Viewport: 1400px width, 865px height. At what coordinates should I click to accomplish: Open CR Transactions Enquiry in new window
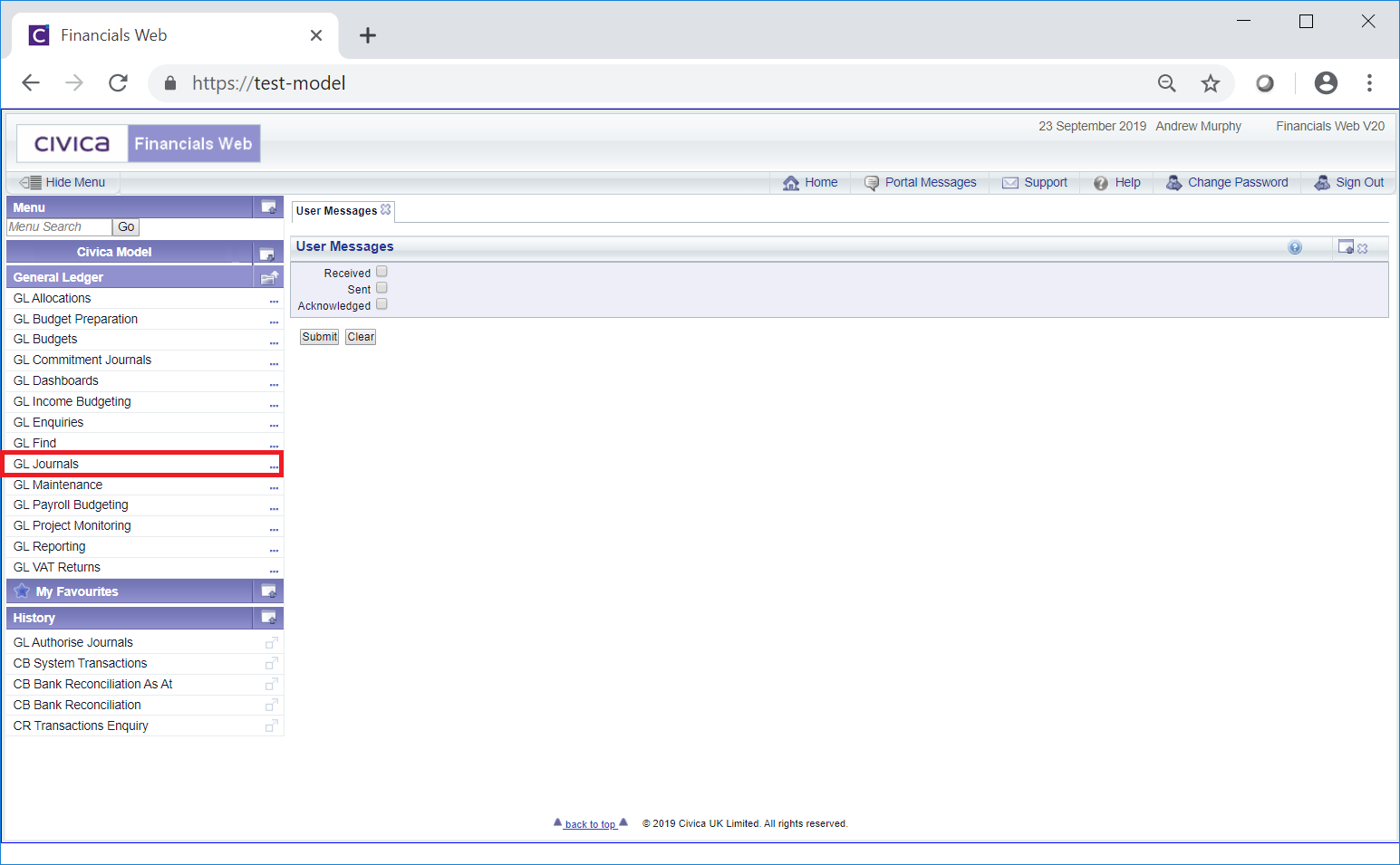tap(271, 726)
